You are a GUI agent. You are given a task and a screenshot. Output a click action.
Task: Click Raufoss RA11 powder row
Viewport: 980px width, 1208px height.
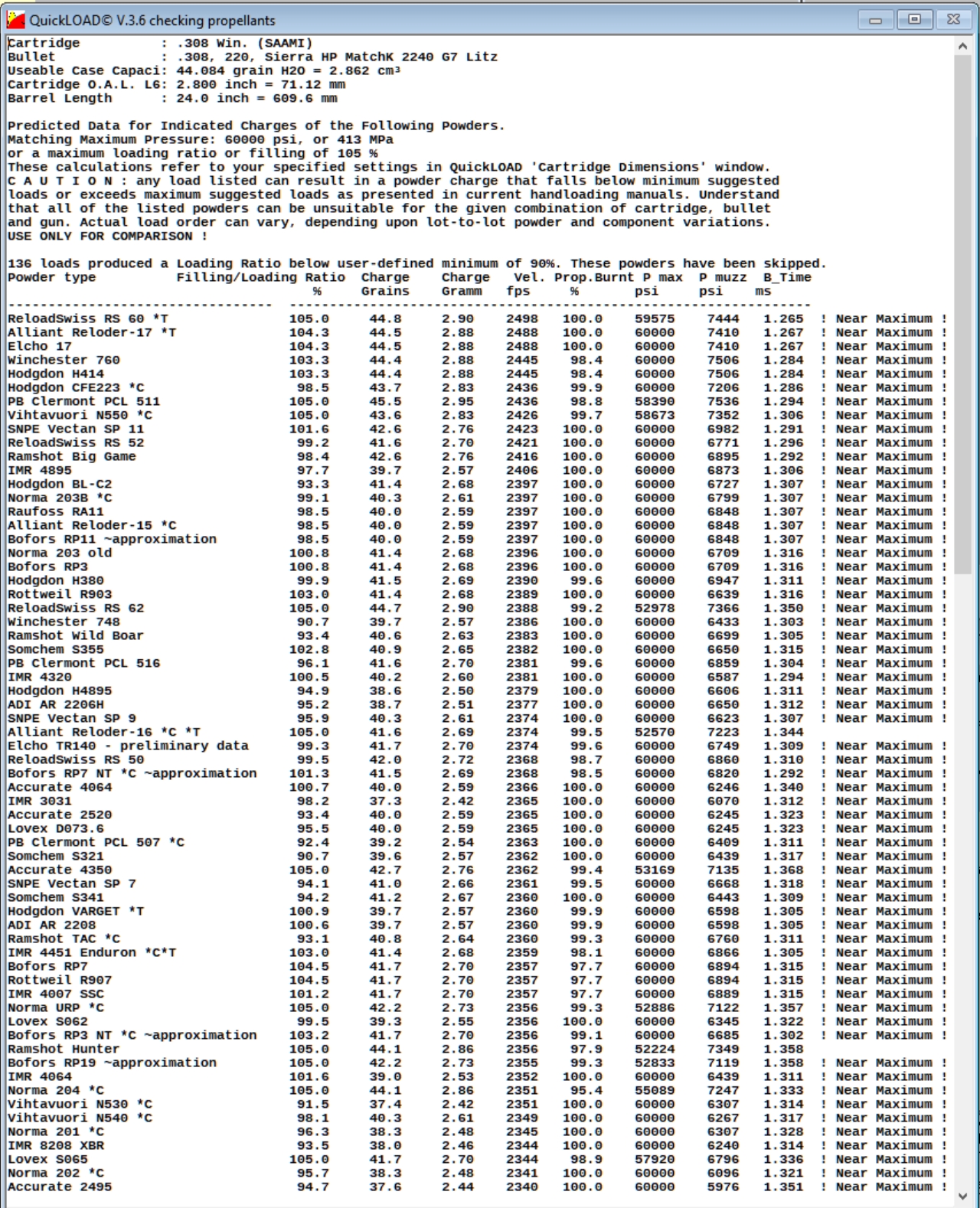477,512
